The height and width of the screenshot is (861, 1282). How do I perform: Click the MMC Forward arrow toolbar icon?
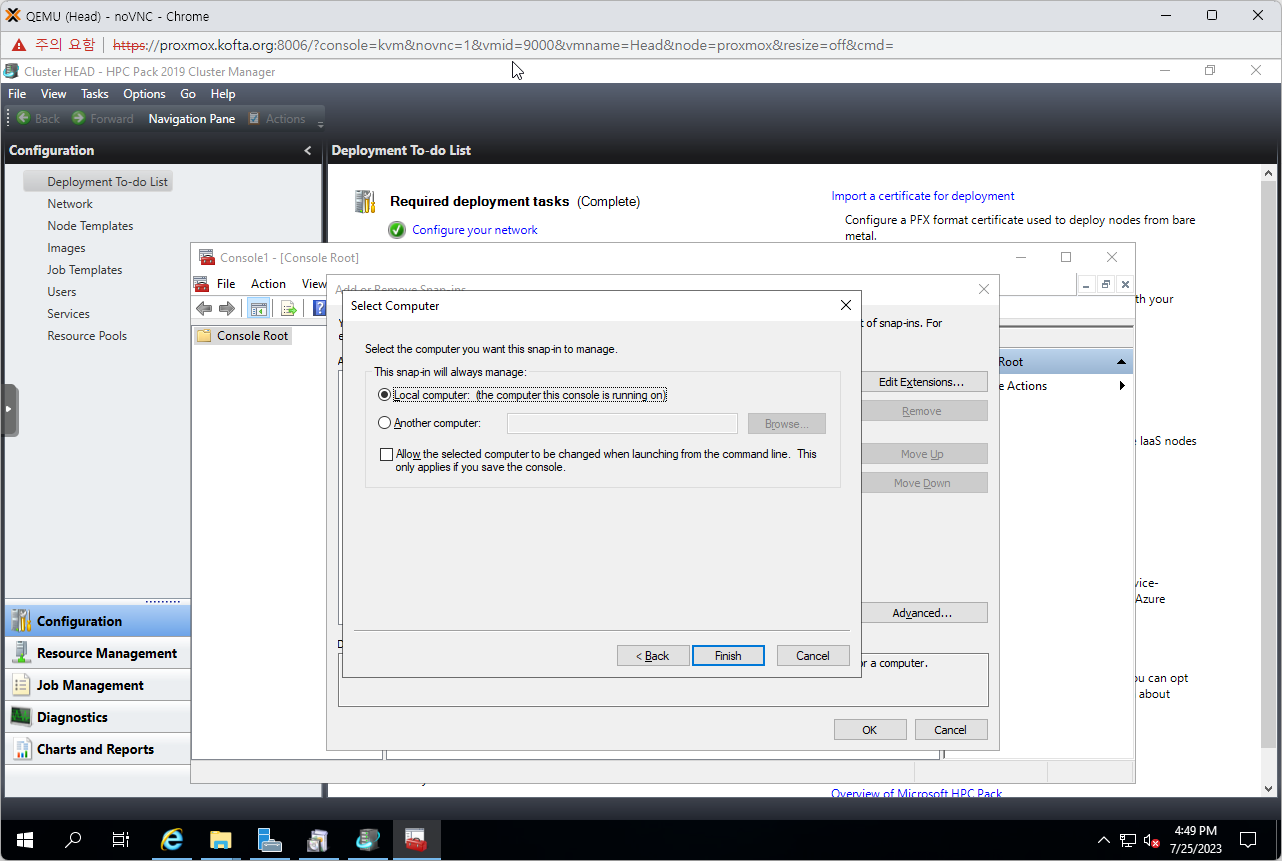click(x=227, y=308)
